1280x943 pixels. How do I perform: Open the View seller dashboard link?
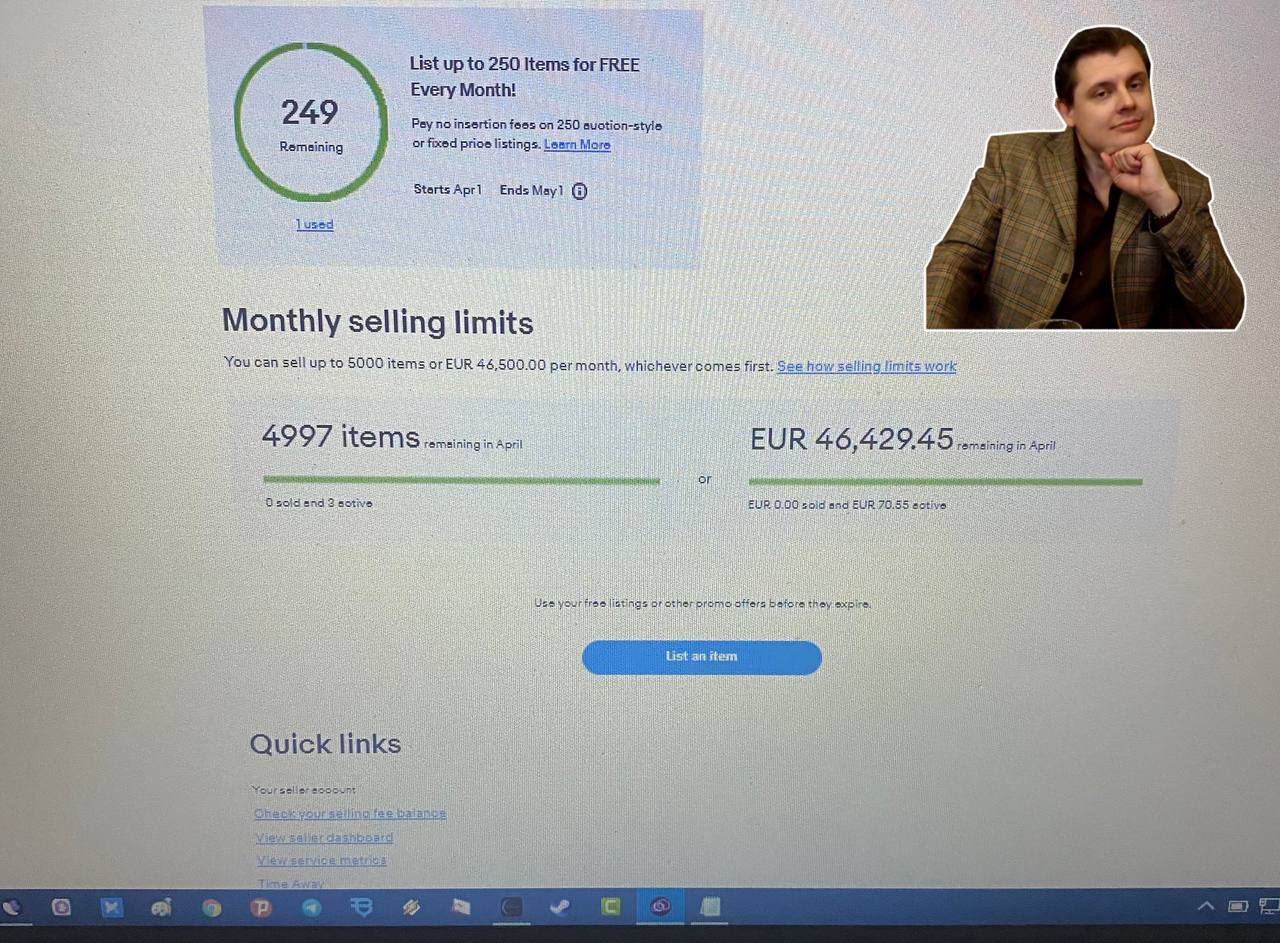click(324, 837)
